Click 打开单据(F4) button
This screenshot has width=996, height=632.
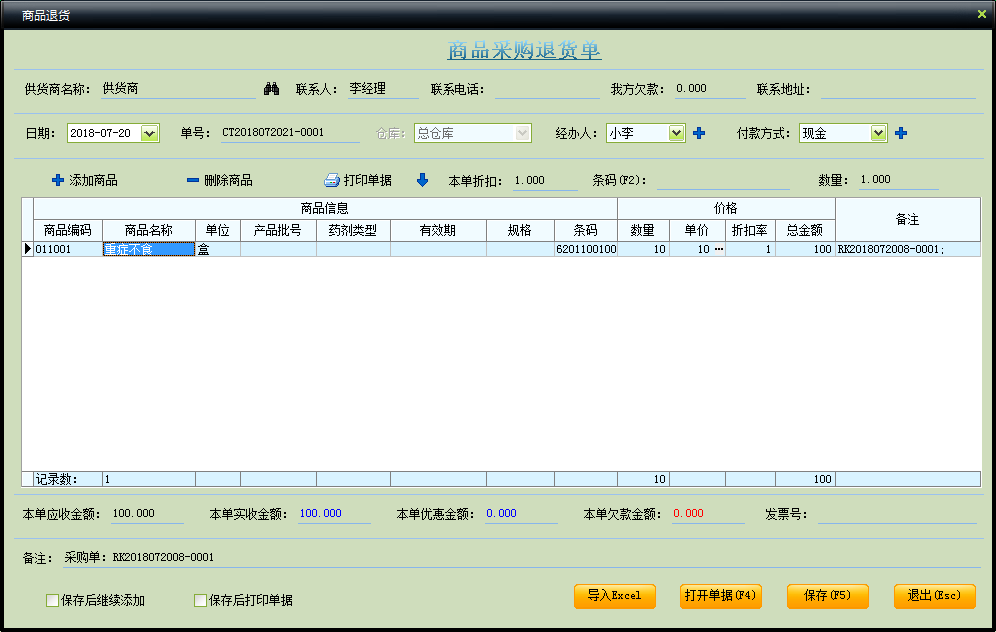click(720, 596)
